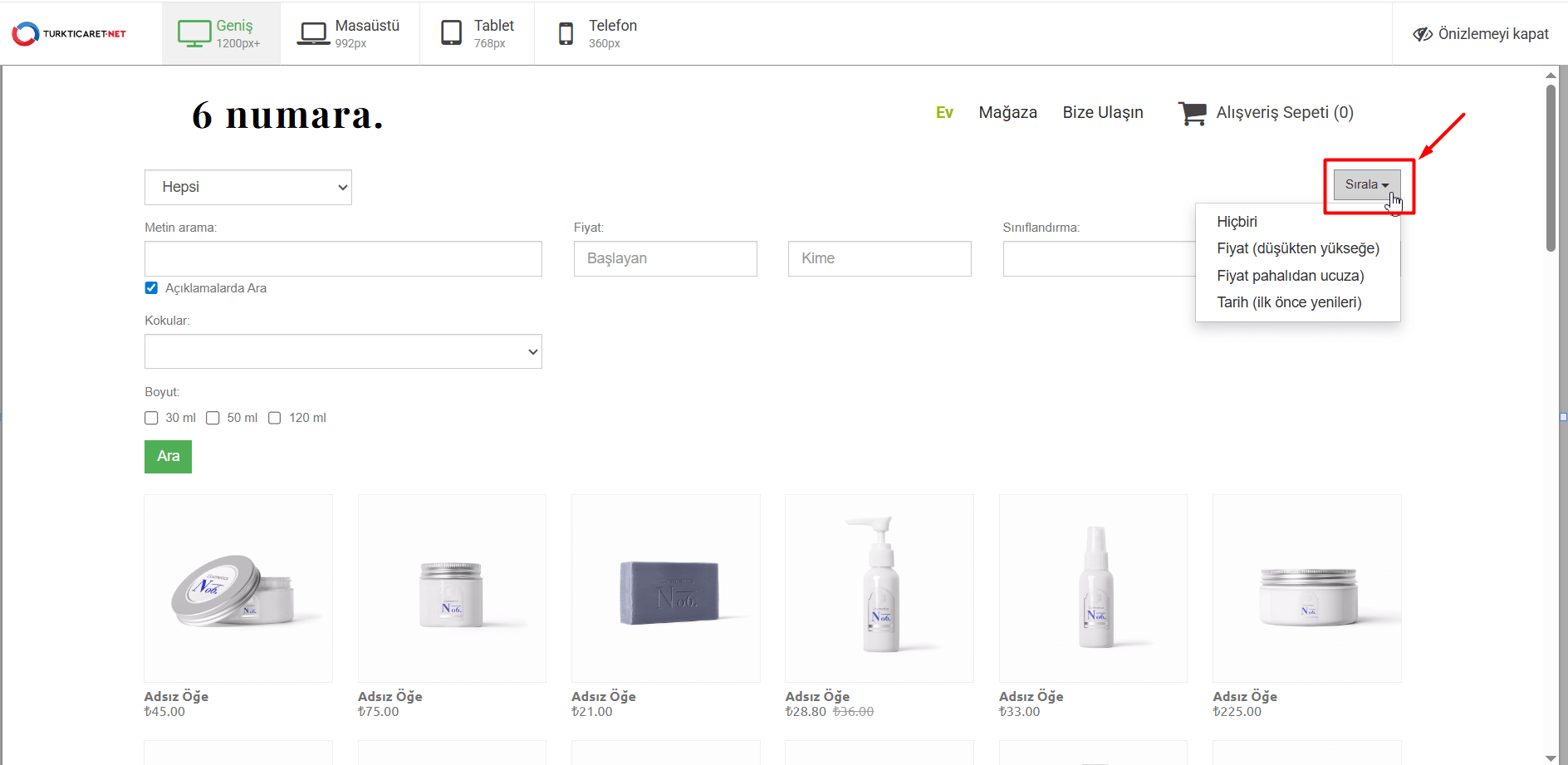Click the crossed-eye Önizlemeyi kapat icon

pos(1423,34)
